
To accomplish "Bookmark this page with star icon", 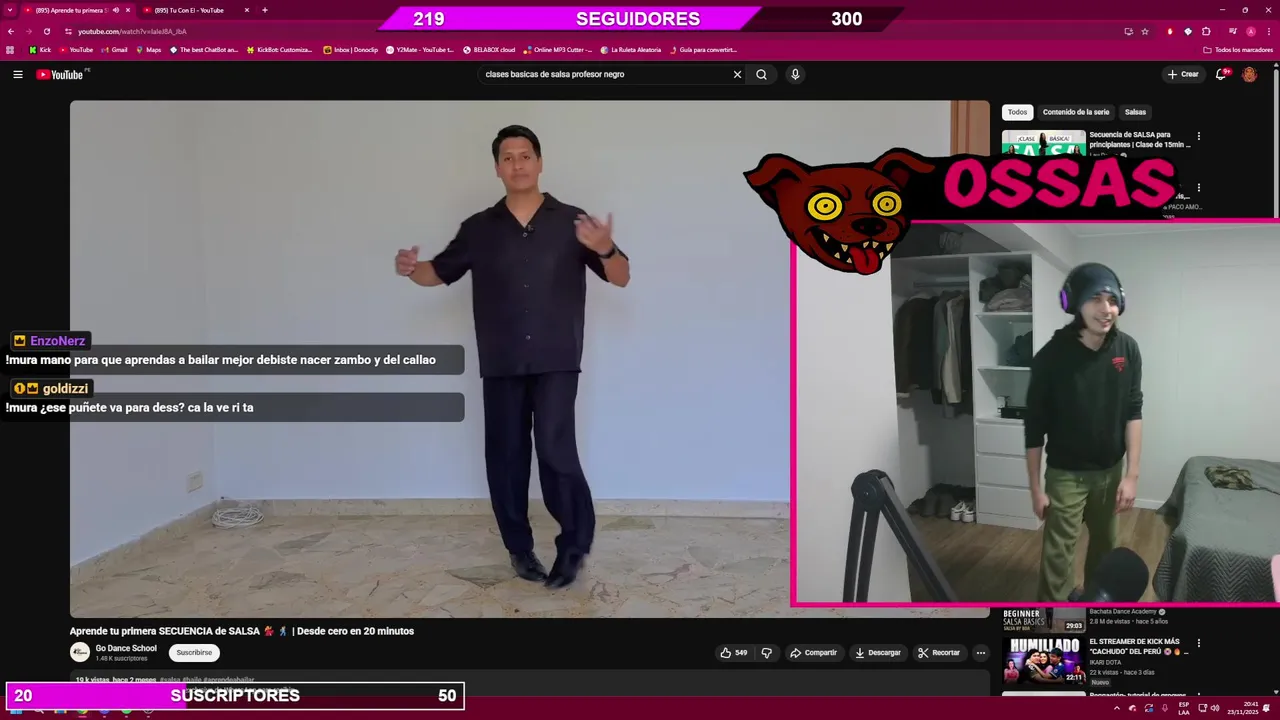I will tap(1145, 31).
